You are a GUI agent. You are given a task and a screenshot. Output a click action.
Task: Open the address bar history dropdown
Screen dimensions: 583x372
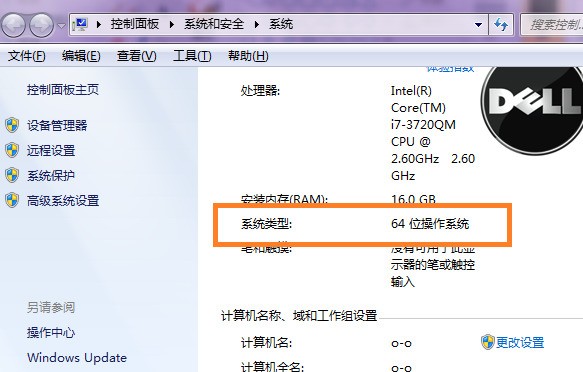(479, 25)
